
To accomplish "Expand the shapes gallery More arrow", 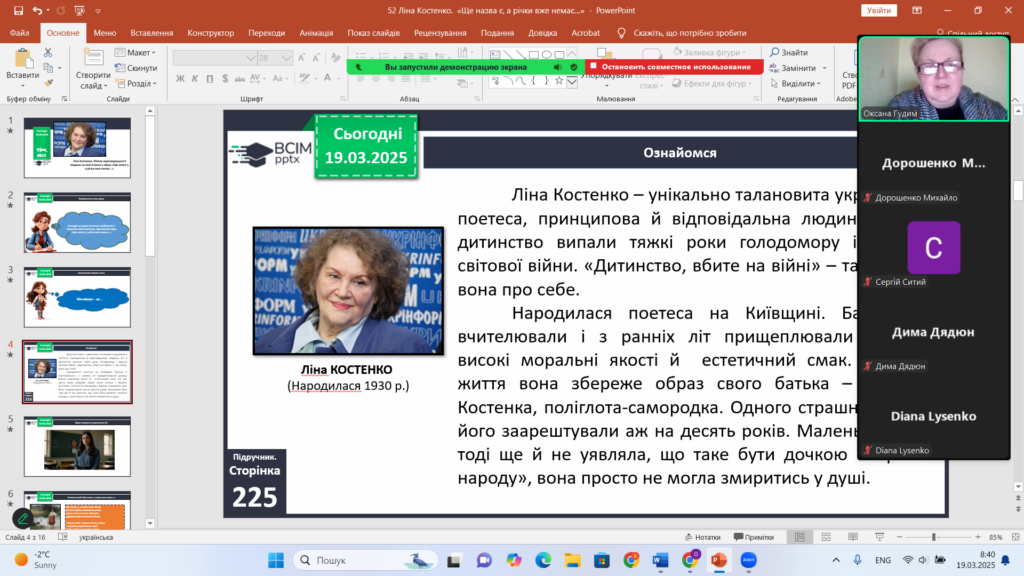I will pyautogui.click(x=572, y=82).
